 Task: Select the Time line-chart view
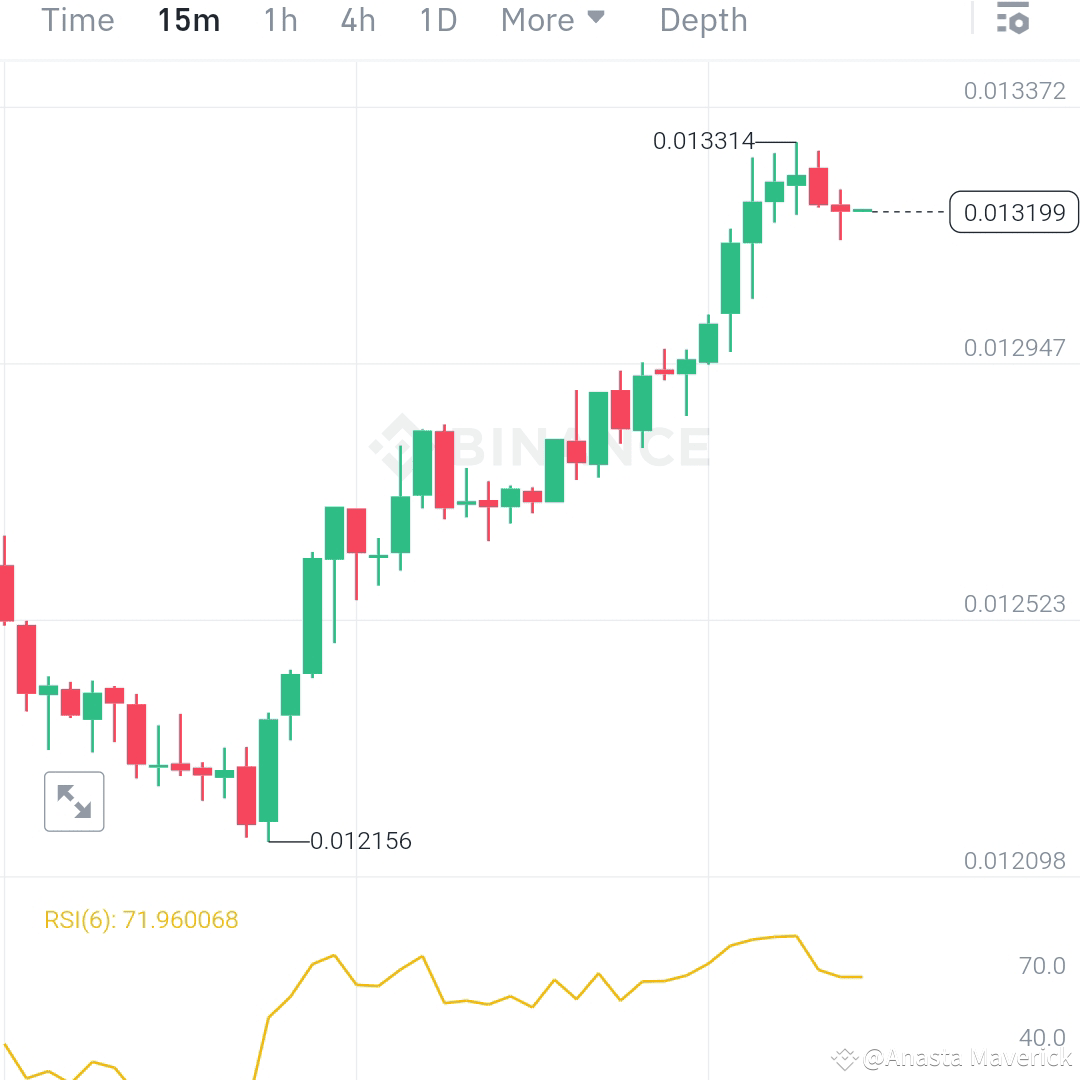pyautogui.click(x=77, y=19)
